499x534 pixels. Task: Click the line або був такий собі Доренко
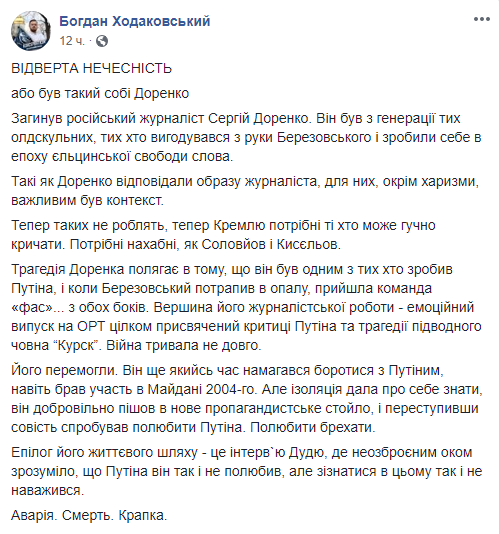tap(100, 93)
